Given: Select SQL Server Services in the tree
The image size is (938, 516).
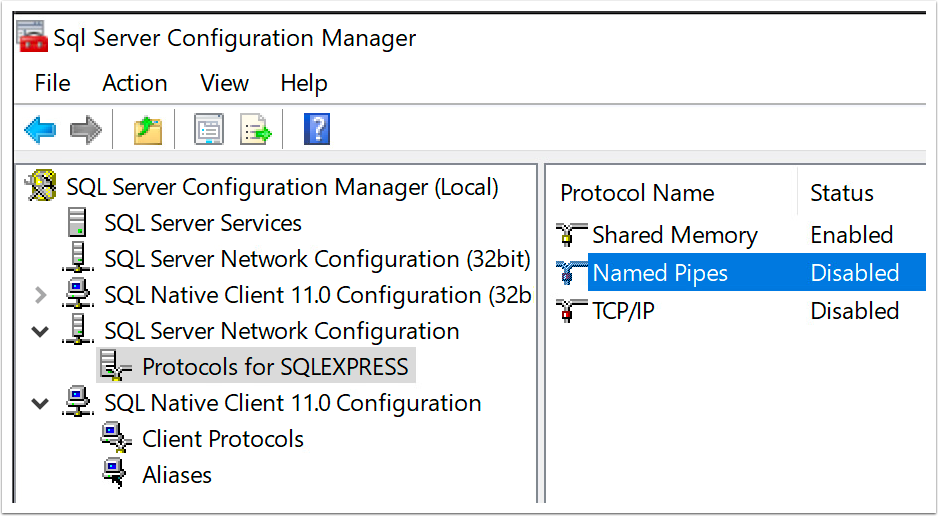Looking at the screenshot, I should [x=202, y=223].
